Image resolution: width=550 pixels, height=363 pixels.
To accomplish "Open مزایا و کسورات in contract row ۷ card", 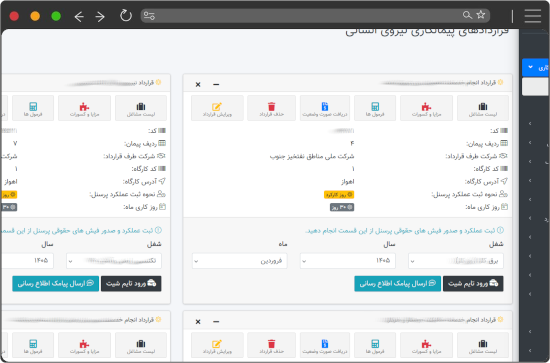I will click(84, 108).
